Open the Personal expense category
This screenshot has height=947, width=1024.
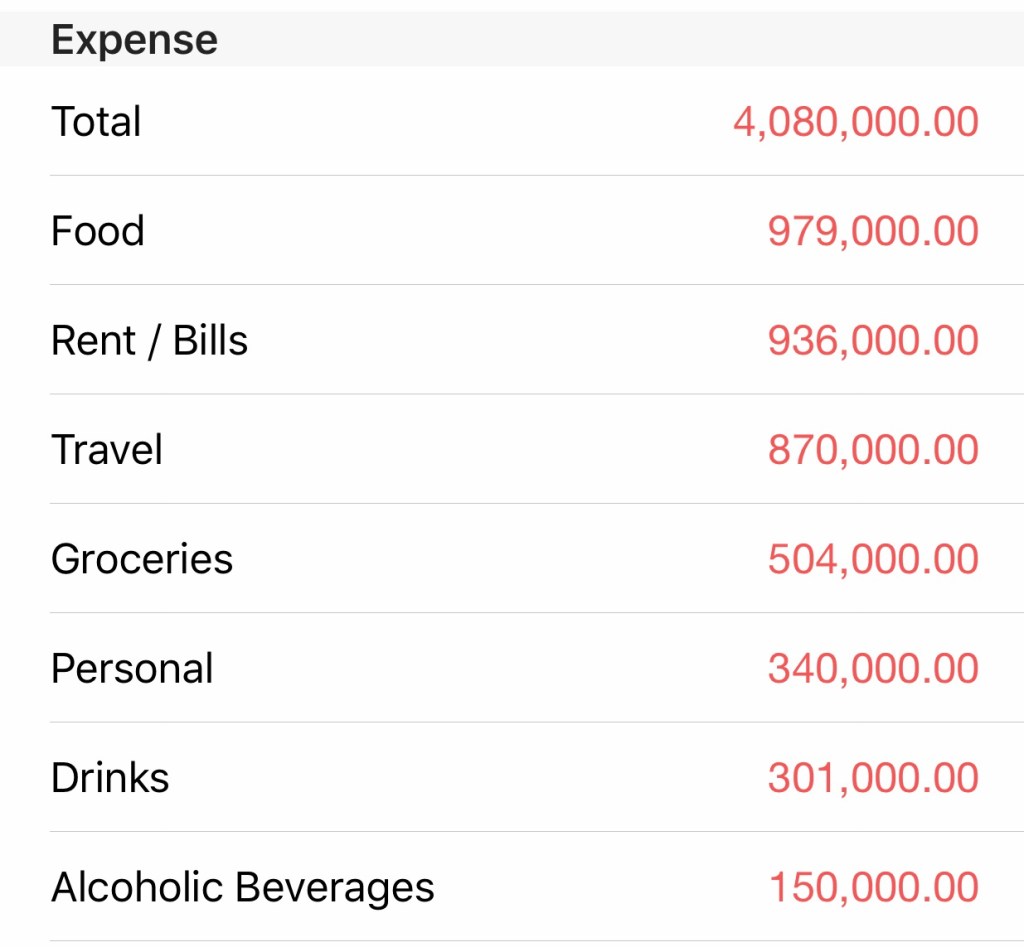tap(132, 669)
